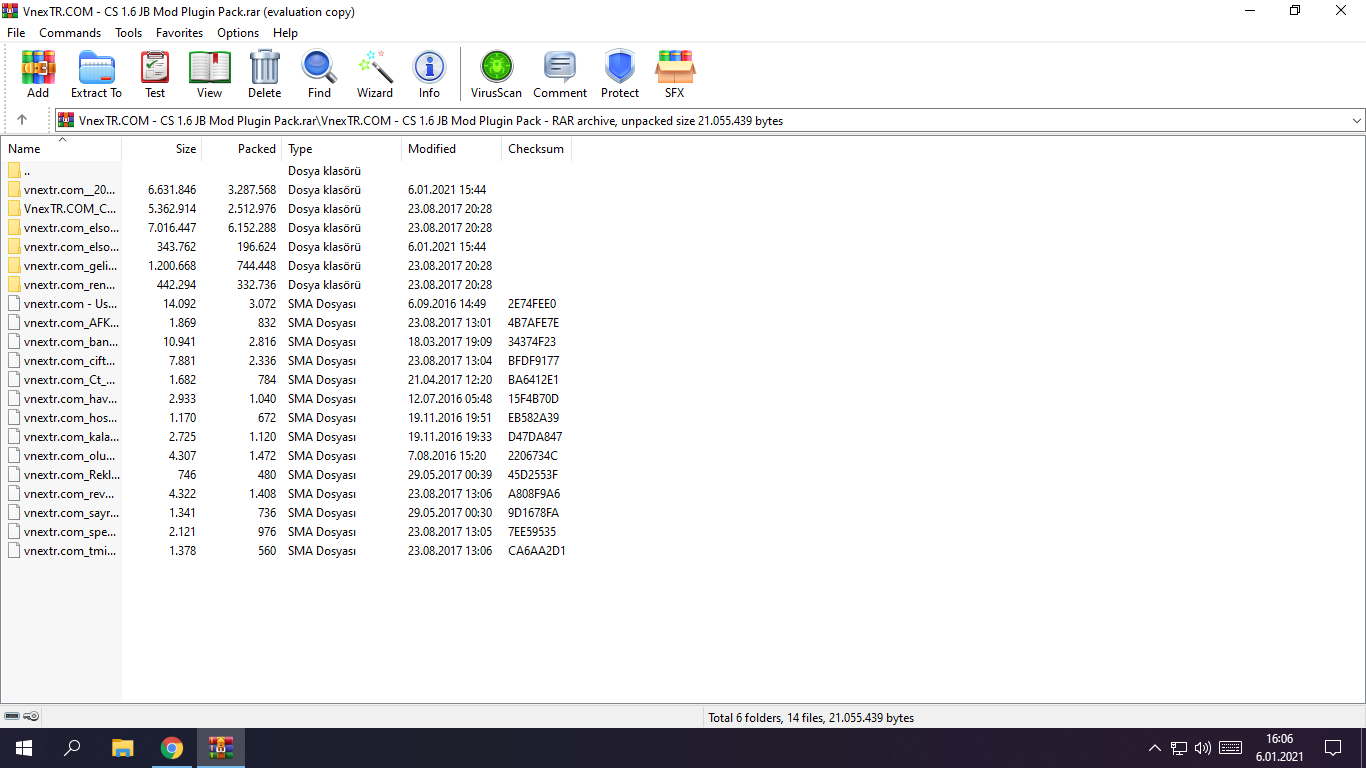Click the checksum value 2E74FEE0
This screenshot has width=1366, height=768.
pos(532,304)
